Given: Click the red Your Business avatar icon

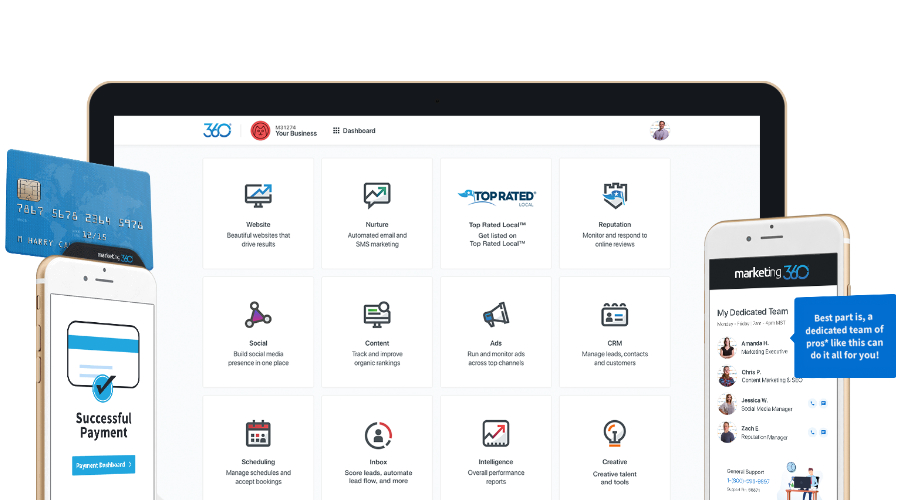Looking at the screenshot, I should point(260,131).
